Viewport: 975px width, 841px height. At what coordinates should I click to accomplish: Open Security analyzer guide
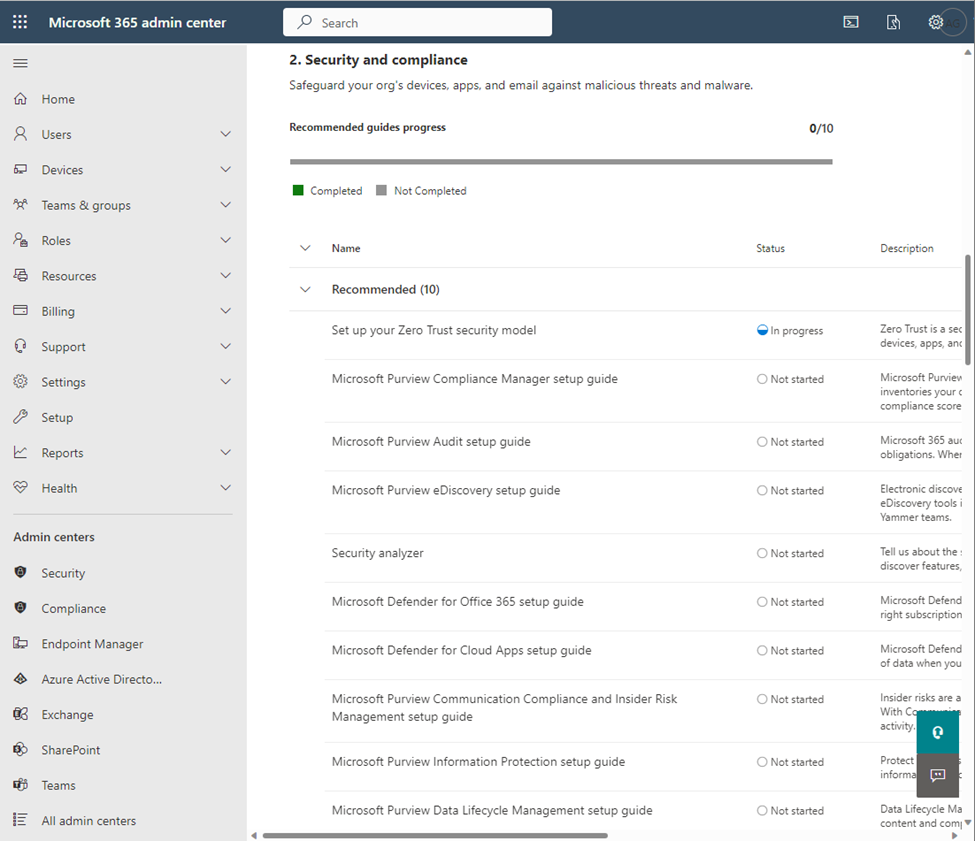pyautogui.click(x=377, y=553)
